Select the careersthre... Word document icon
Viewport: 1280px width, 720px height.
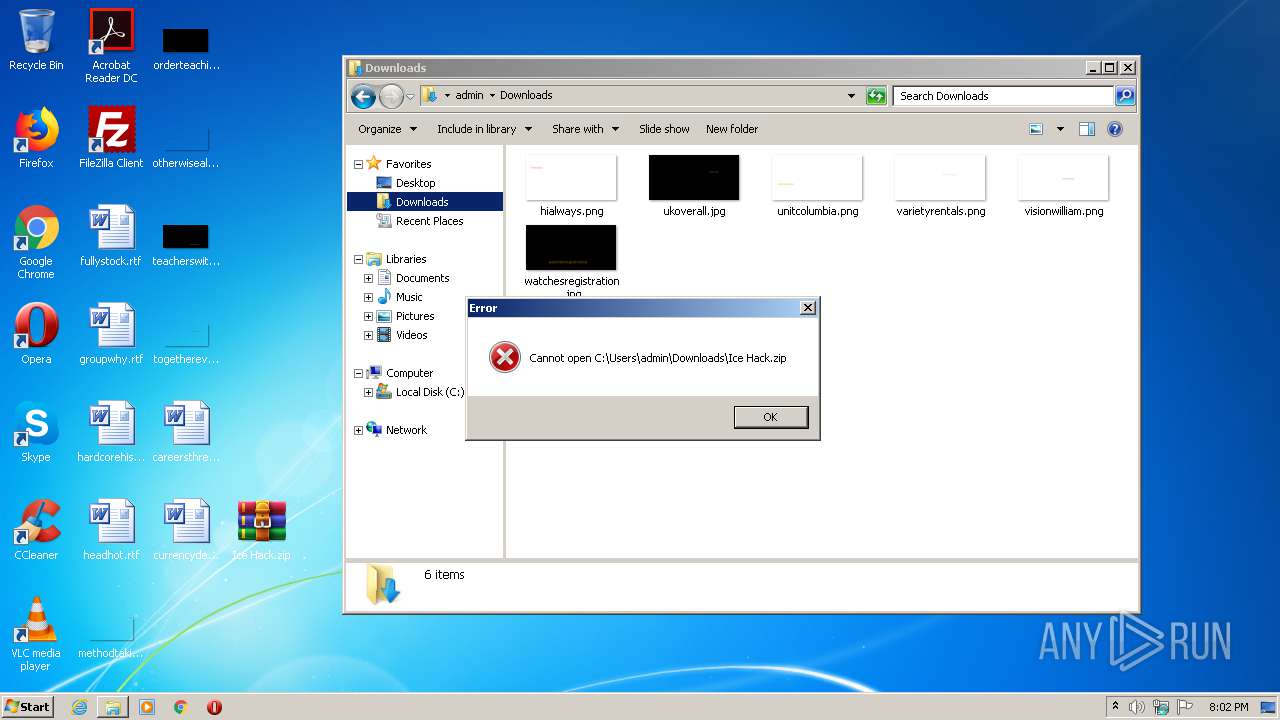click(186, 432)
